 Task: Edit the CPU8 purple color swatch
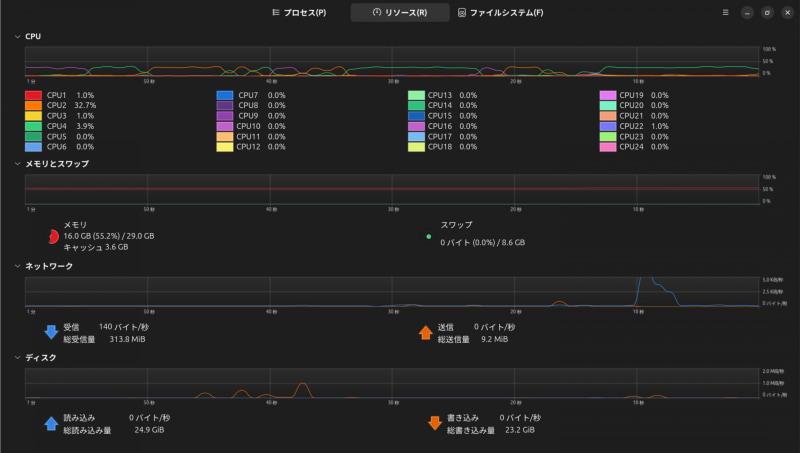coord(225,106)
